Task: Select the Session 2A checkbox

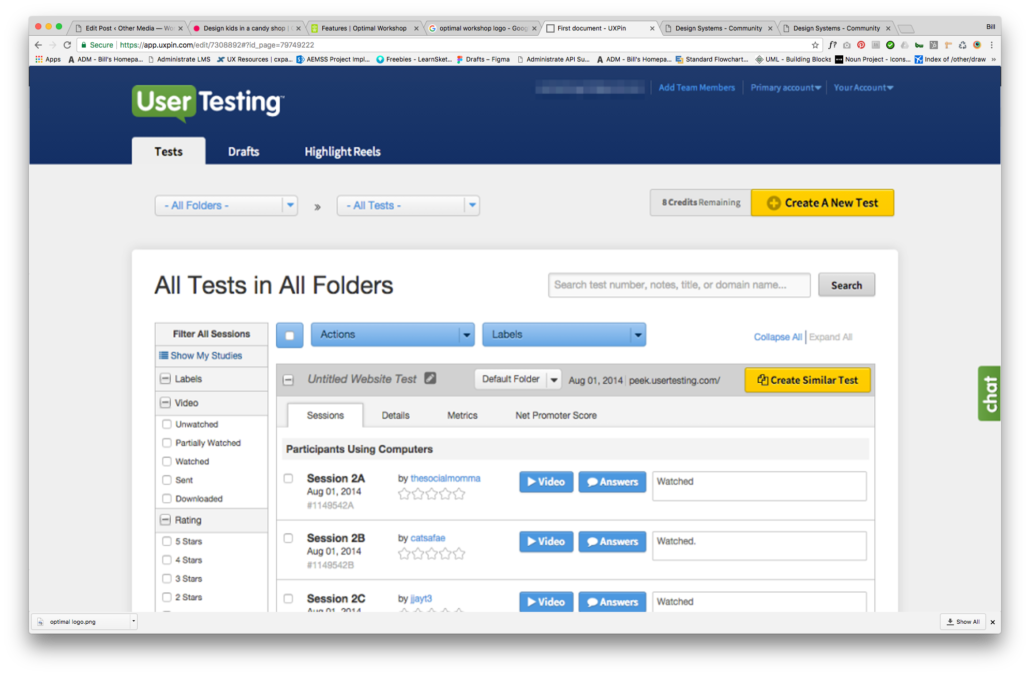Action: coord(288,478)
